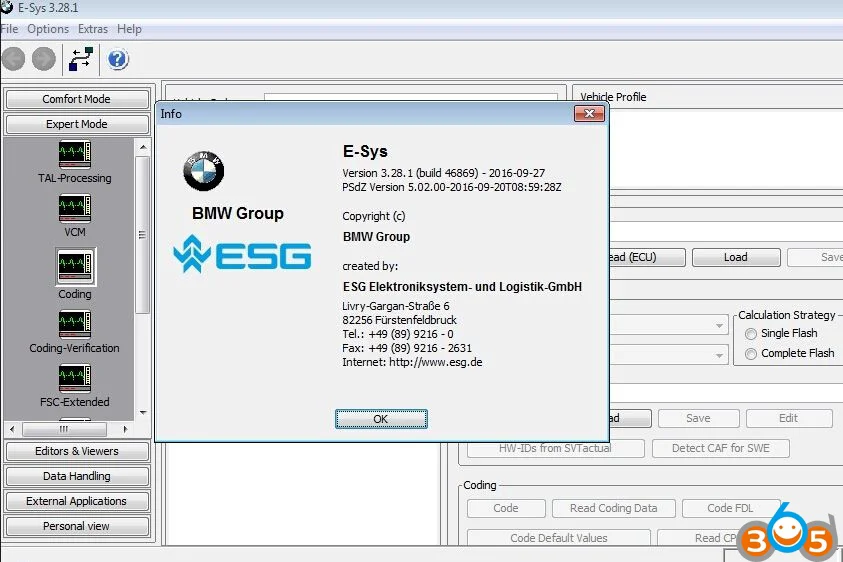843x562 pixels.
Task: Click the Read (ECU) button
Action: tap(647, 257)
